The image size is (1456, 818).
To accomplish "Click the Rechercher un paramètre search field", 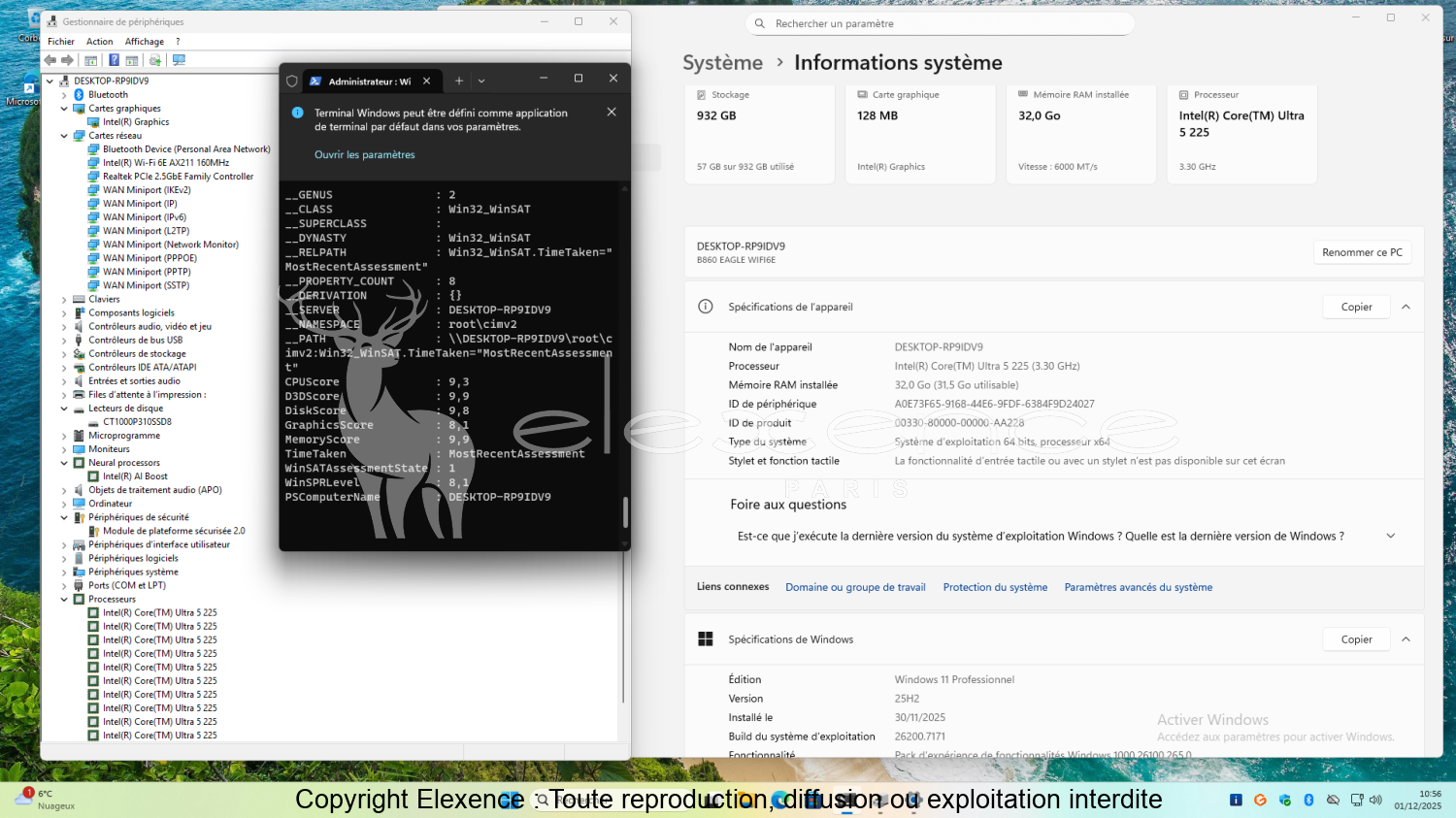I will pyautogui.click(x=940, y=23).
